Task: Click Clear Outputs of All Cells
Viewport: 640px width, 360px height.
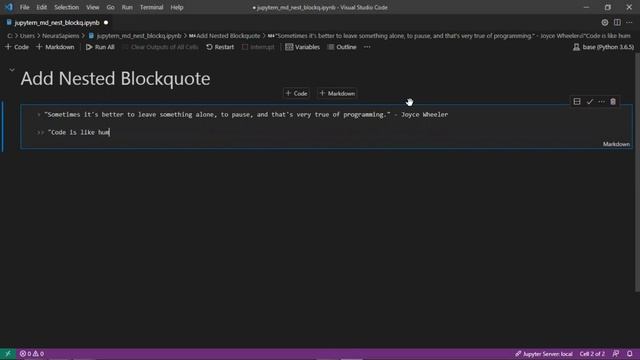Action: [x=160, y=47]
